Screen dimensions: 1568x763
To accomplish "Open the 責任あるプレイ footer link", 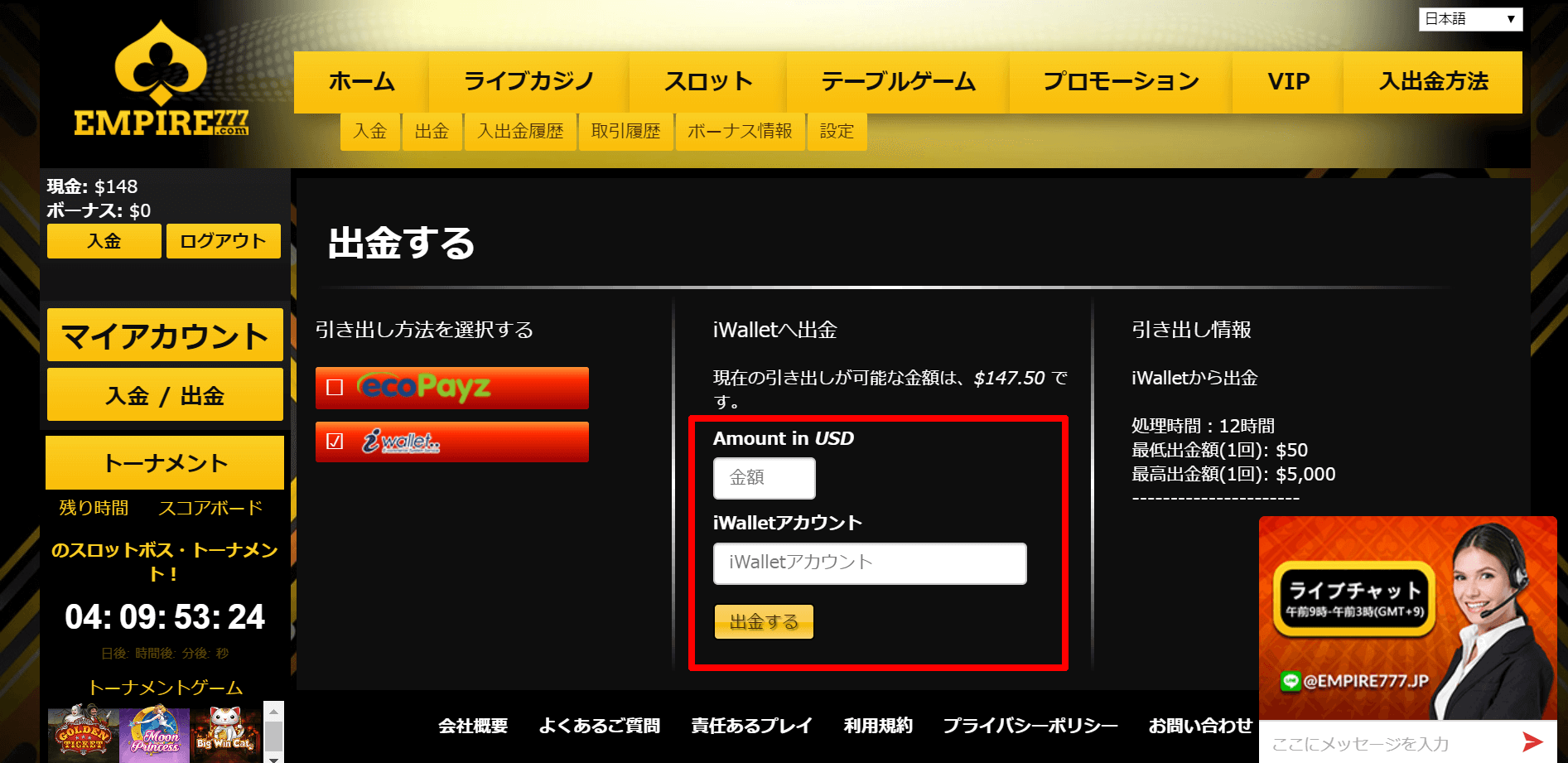I will coord(751,726).
